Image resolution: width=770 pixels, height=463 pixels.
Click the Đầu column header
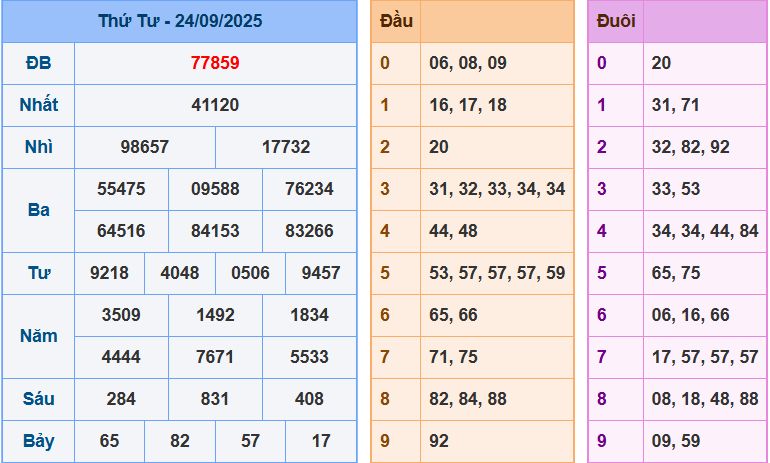click(x=396, y=21)
